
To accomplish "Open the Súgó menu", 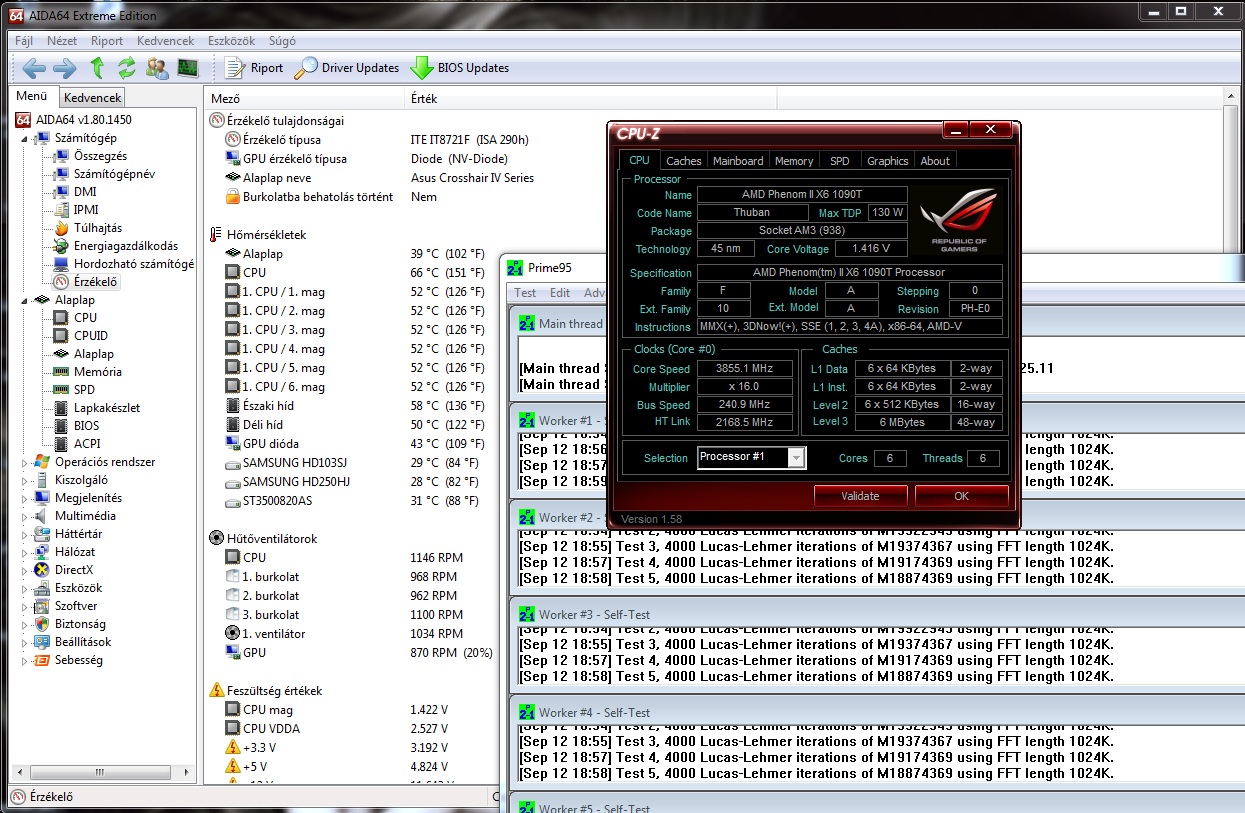I will coord(282,41).
